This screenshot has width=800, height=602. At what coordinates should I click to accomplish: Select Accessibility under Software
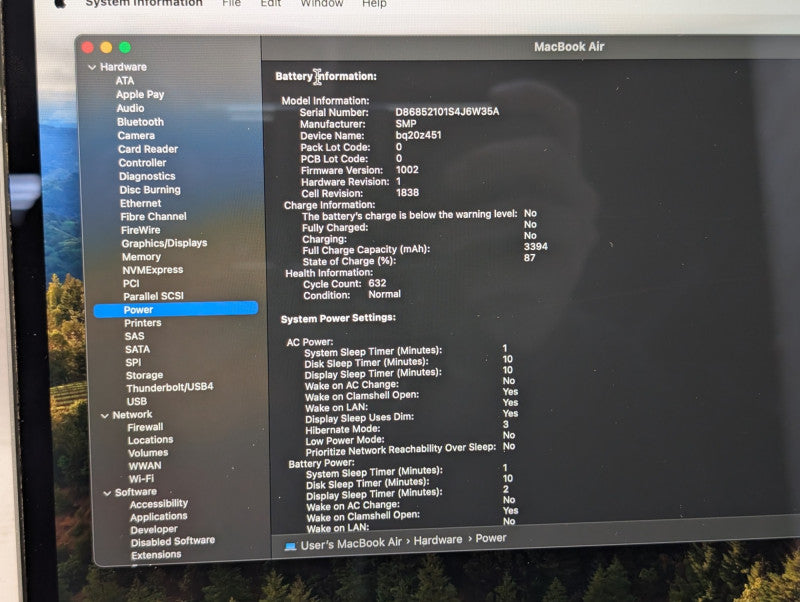click(159, 504)
